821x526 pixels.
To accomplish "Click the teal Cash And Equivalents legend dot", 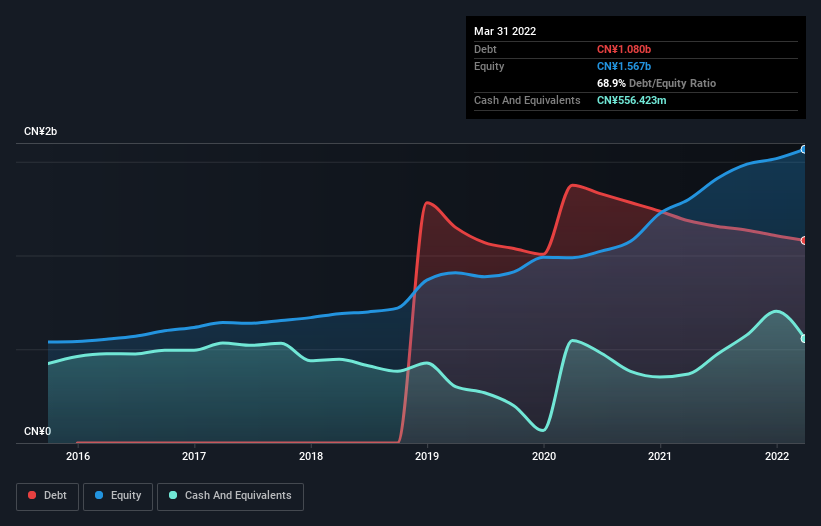I will 173,495.
